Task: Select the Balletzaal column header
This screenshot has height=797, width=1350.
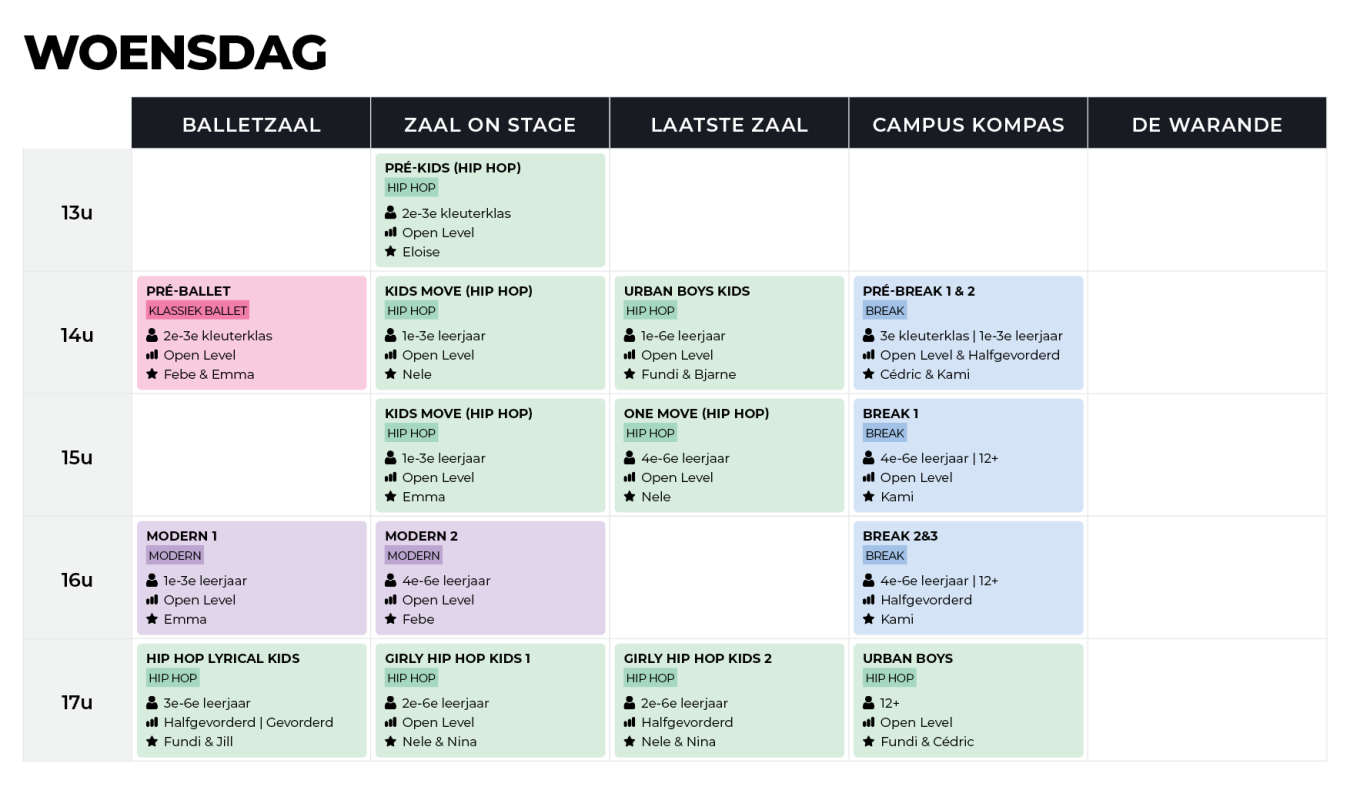Action: pyautogui.click(x=251, y=124)
